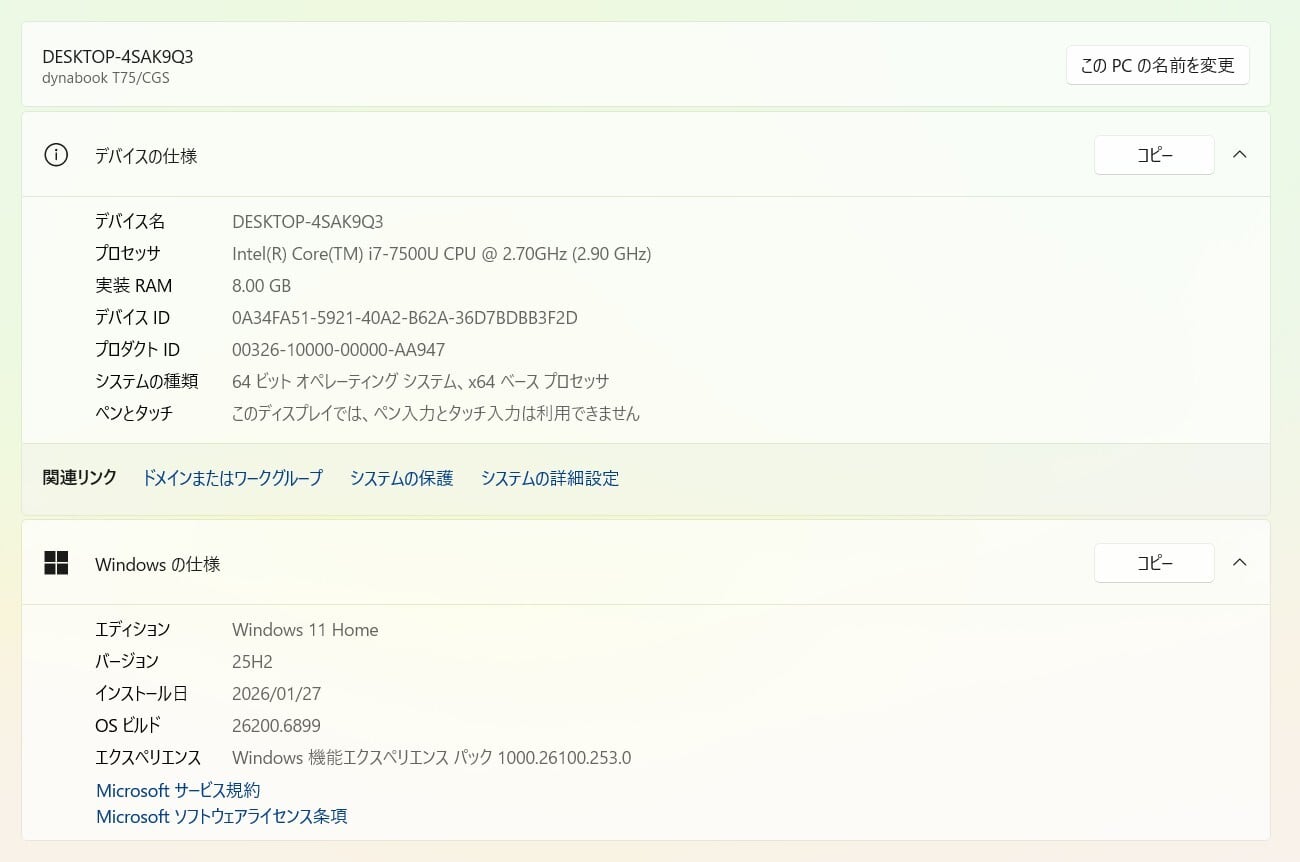Click the システムの種類 label
The width and height of the screenshot is (1300, 862).
pos(147,381)
